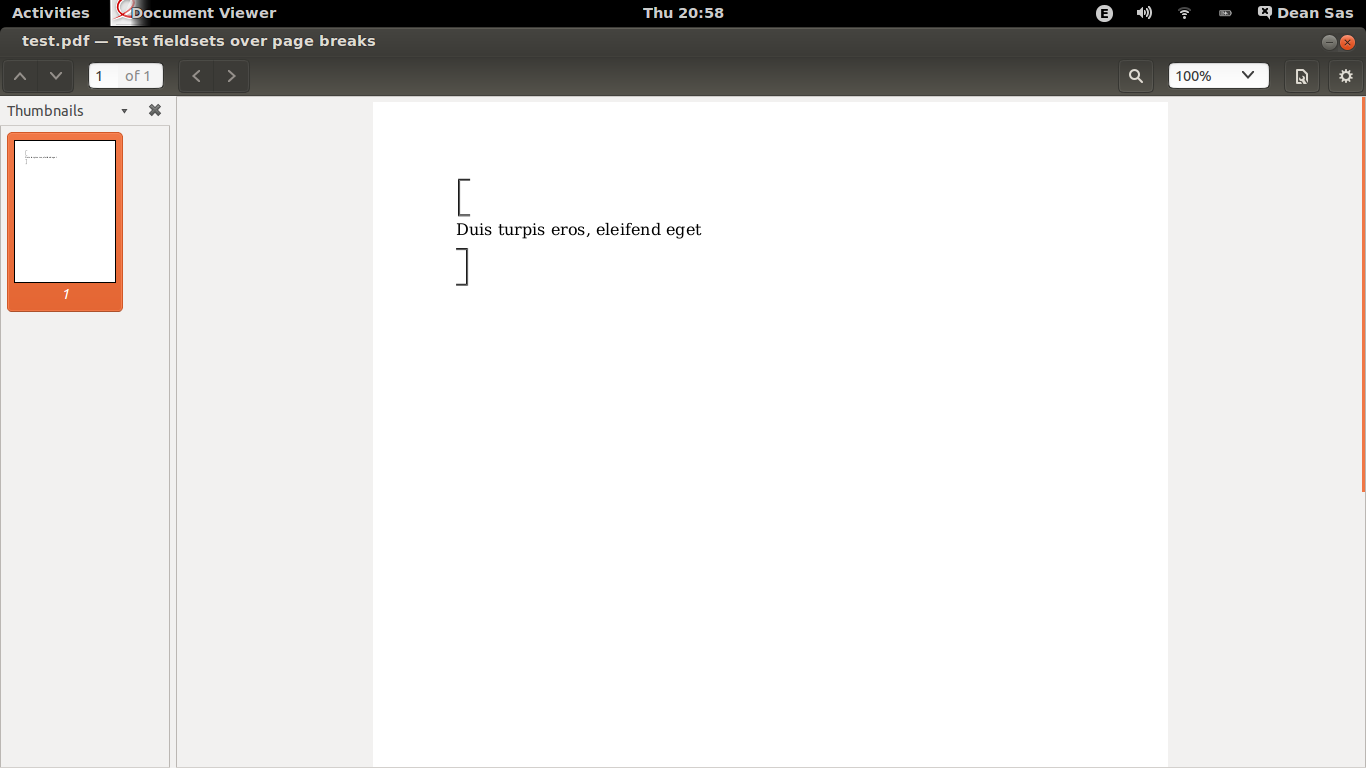Image resolution: width=1366 pixels, height=768 pixels.
Task: Go to next page with down arrow
Action: point(56,76)
